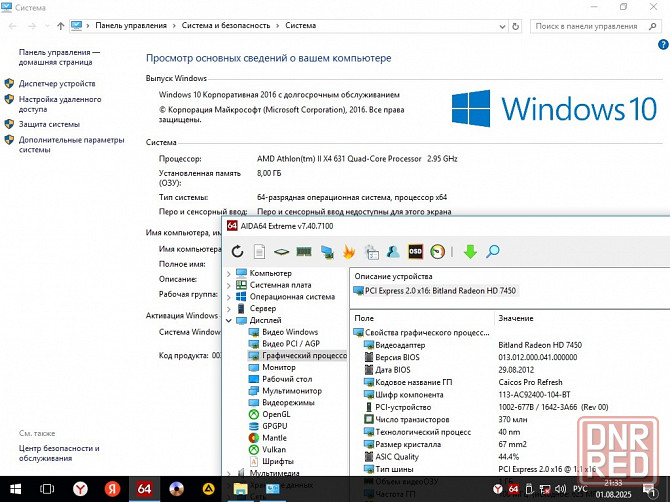Open dropdown after Система и безопасность breadcrumb
670x502 pixels.
click(x=277, y=26)
